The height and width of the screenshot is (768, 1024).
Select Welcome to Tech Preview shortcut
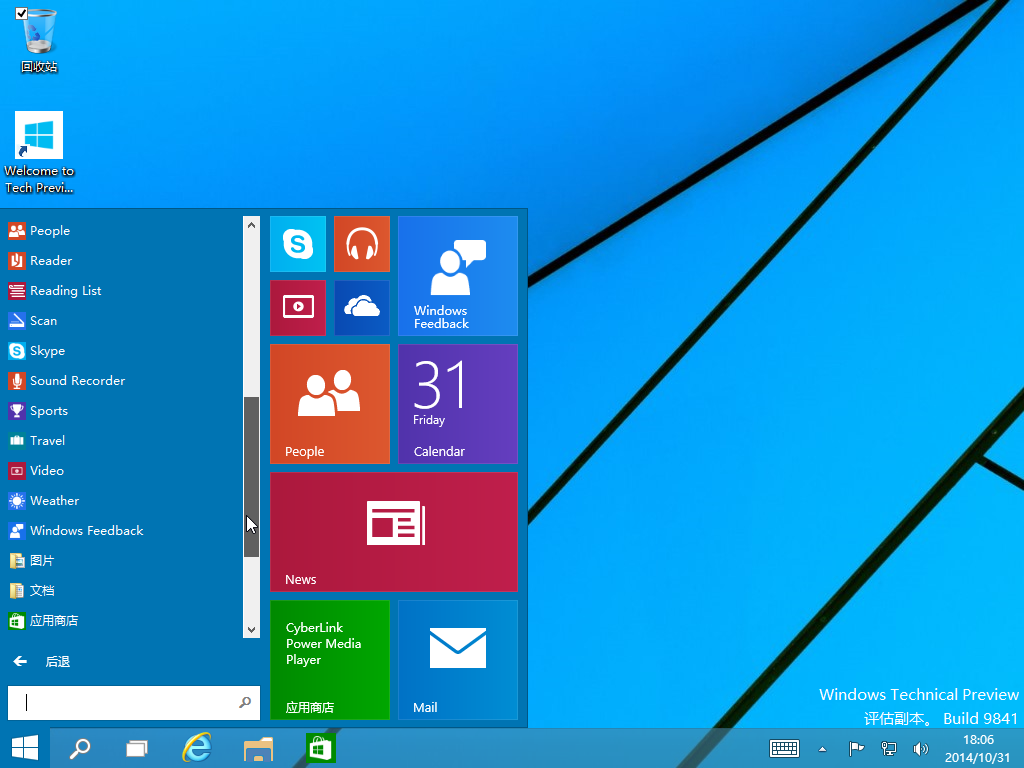pyautogui.click(x=39, y=153)
